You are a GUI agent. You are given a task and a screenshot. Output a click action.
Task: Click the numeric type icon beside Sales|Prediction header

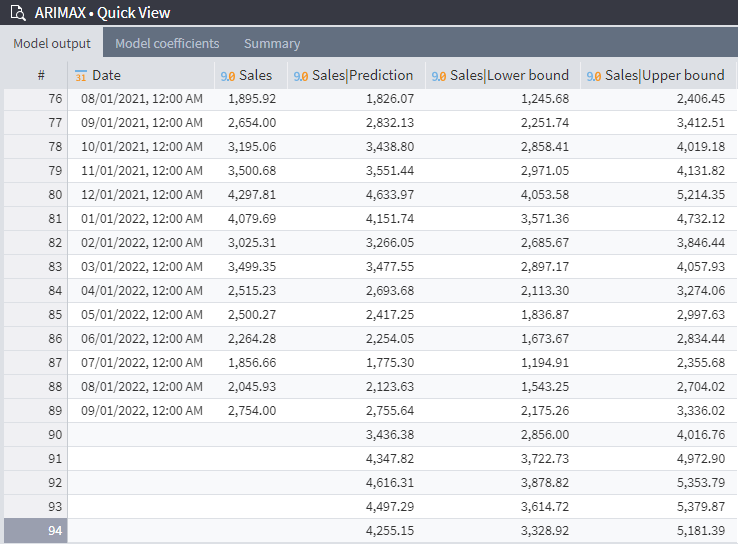(301, 76)
